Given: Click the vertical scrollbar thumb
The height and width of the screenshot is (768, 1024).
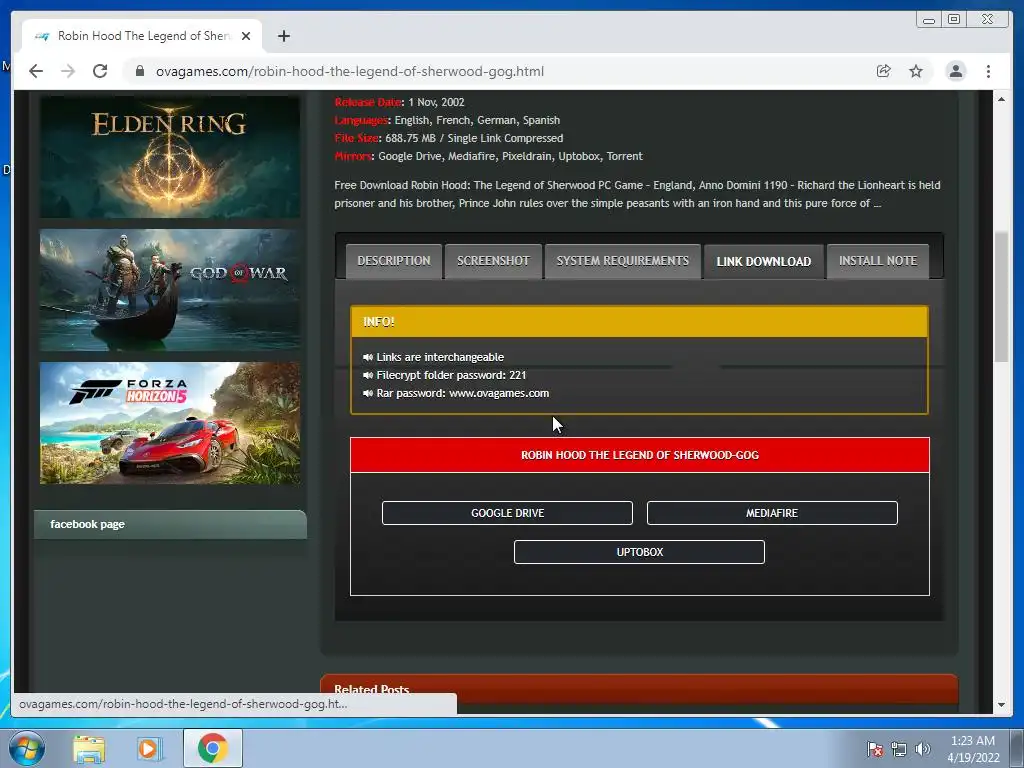Looking at the screenshot, I should tap(1001, 297).
